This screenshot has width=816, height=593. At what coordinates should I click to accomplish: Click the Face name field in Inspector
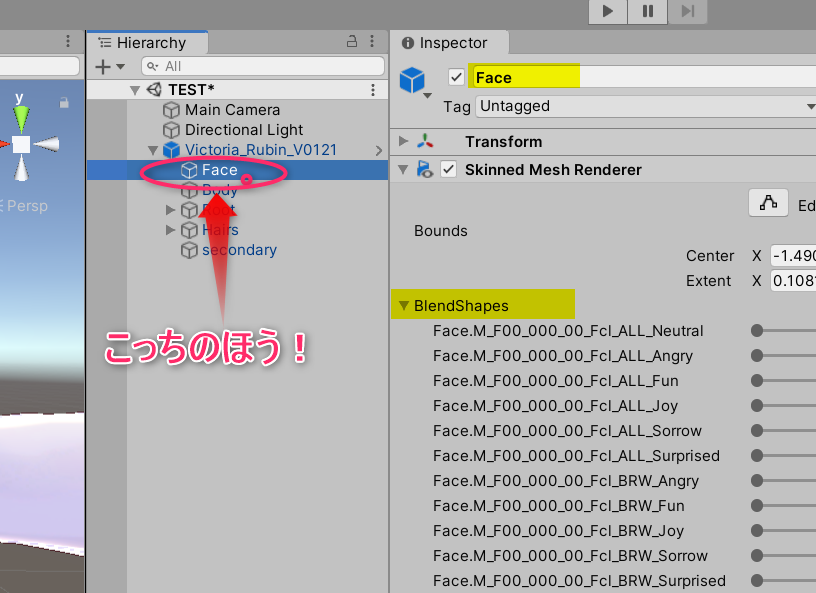645,78
